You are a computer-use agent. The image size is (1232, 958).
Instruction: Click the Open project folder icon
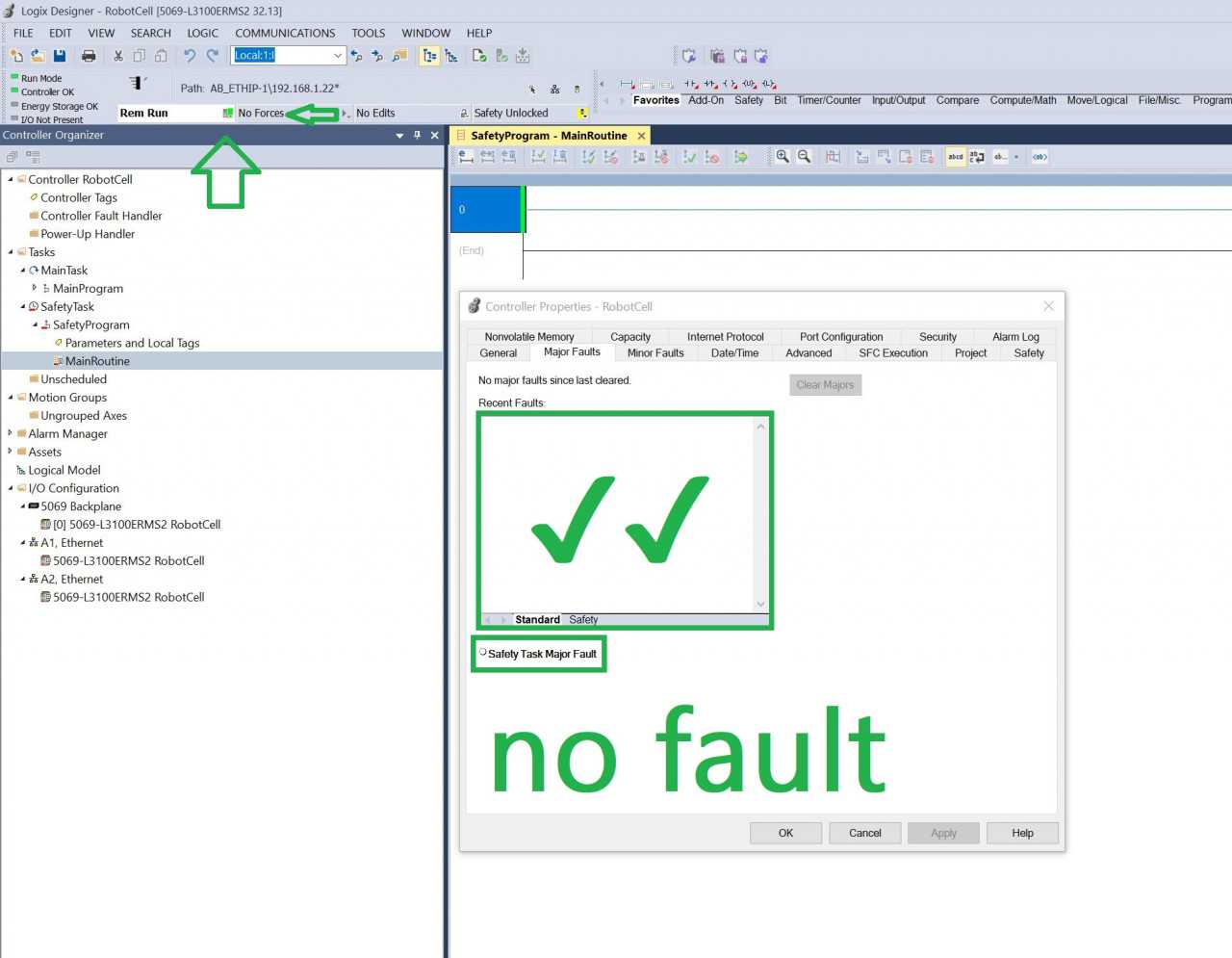38,56
